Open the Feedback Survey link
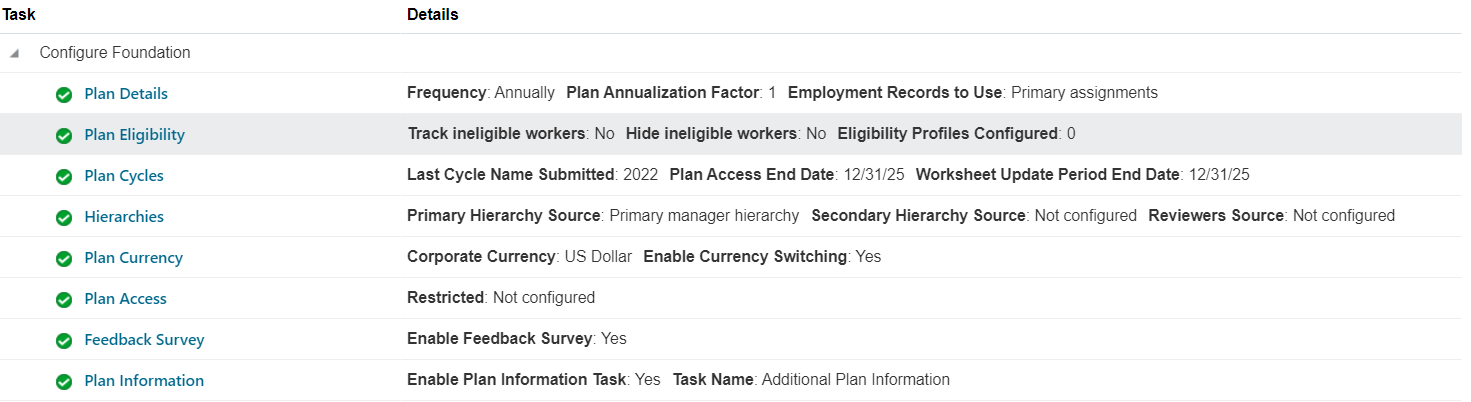Screen dimensions: 1471x402 [x=144, y=340]
